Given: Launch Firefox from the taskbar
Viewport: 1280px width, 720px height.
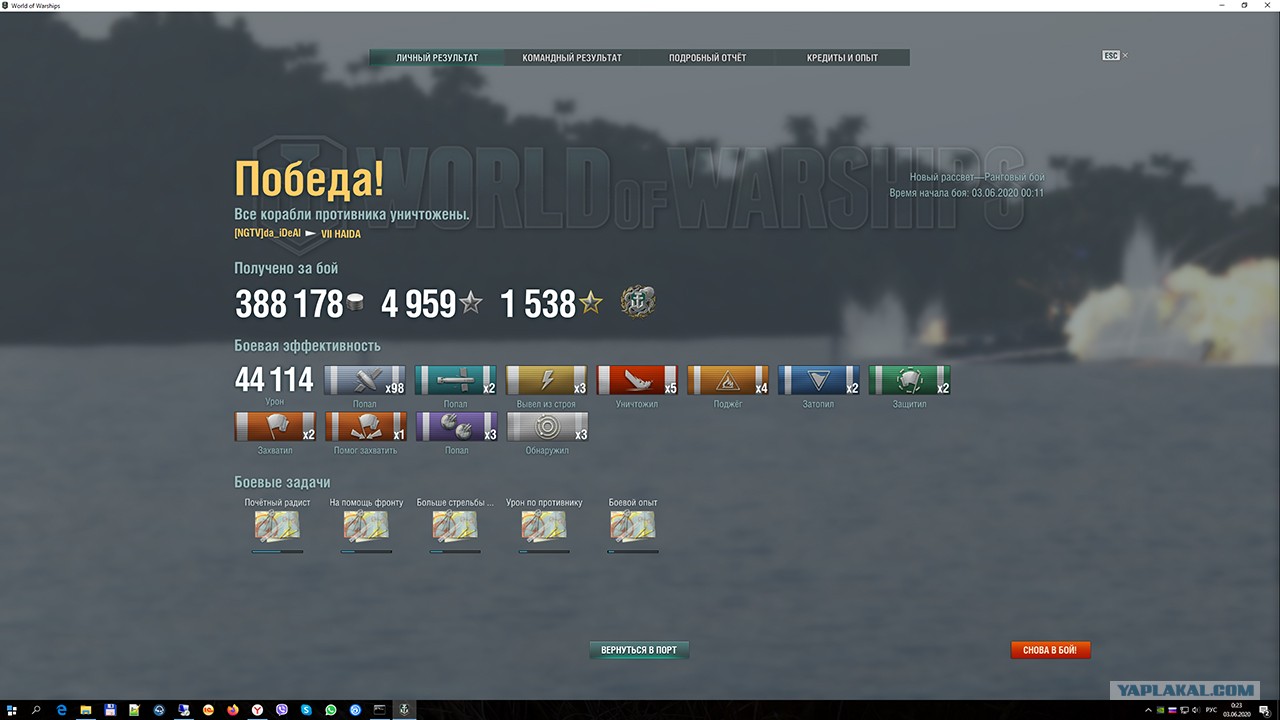Looking at the screenshot, I should (x=233, y=710).
